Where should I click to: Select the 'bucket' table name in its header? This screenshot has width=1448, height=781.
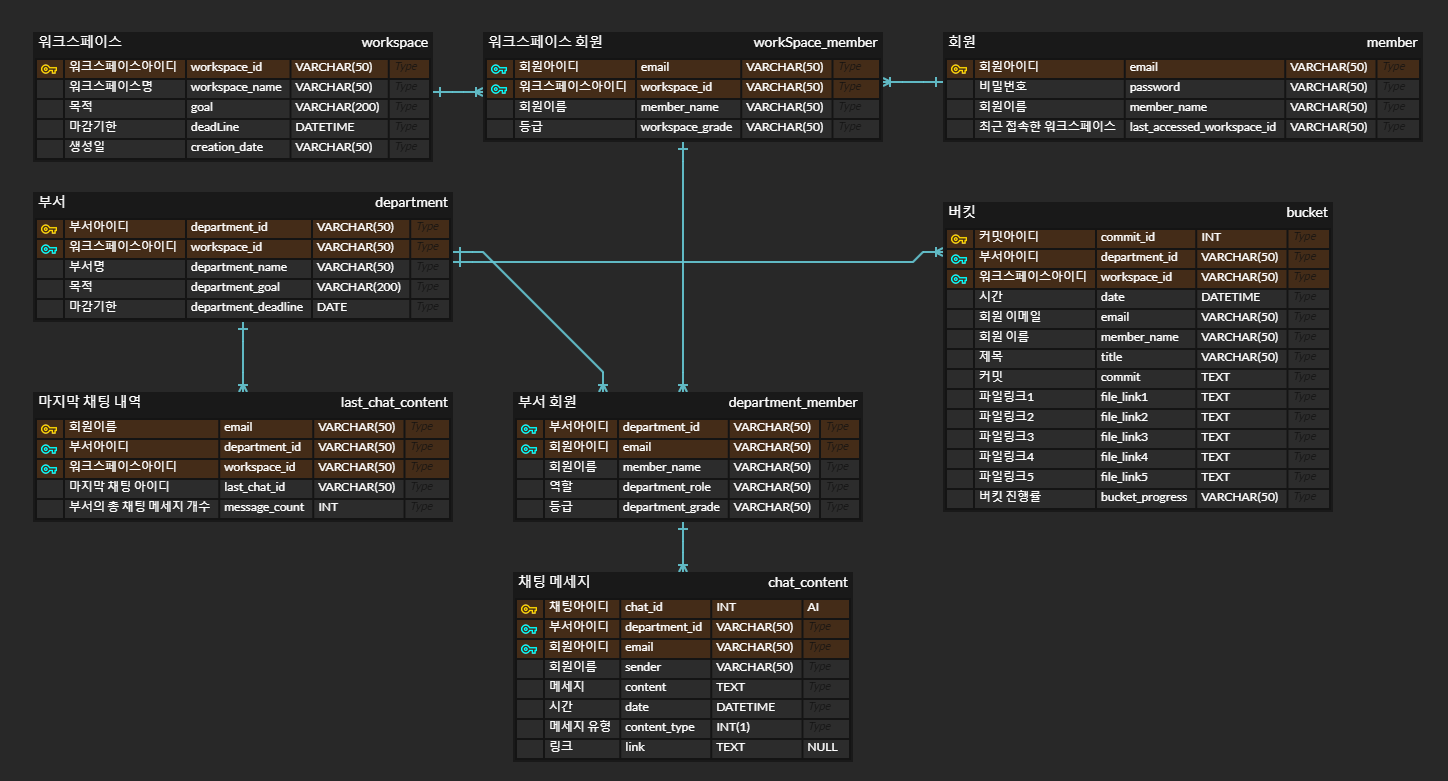point(1307,212)
